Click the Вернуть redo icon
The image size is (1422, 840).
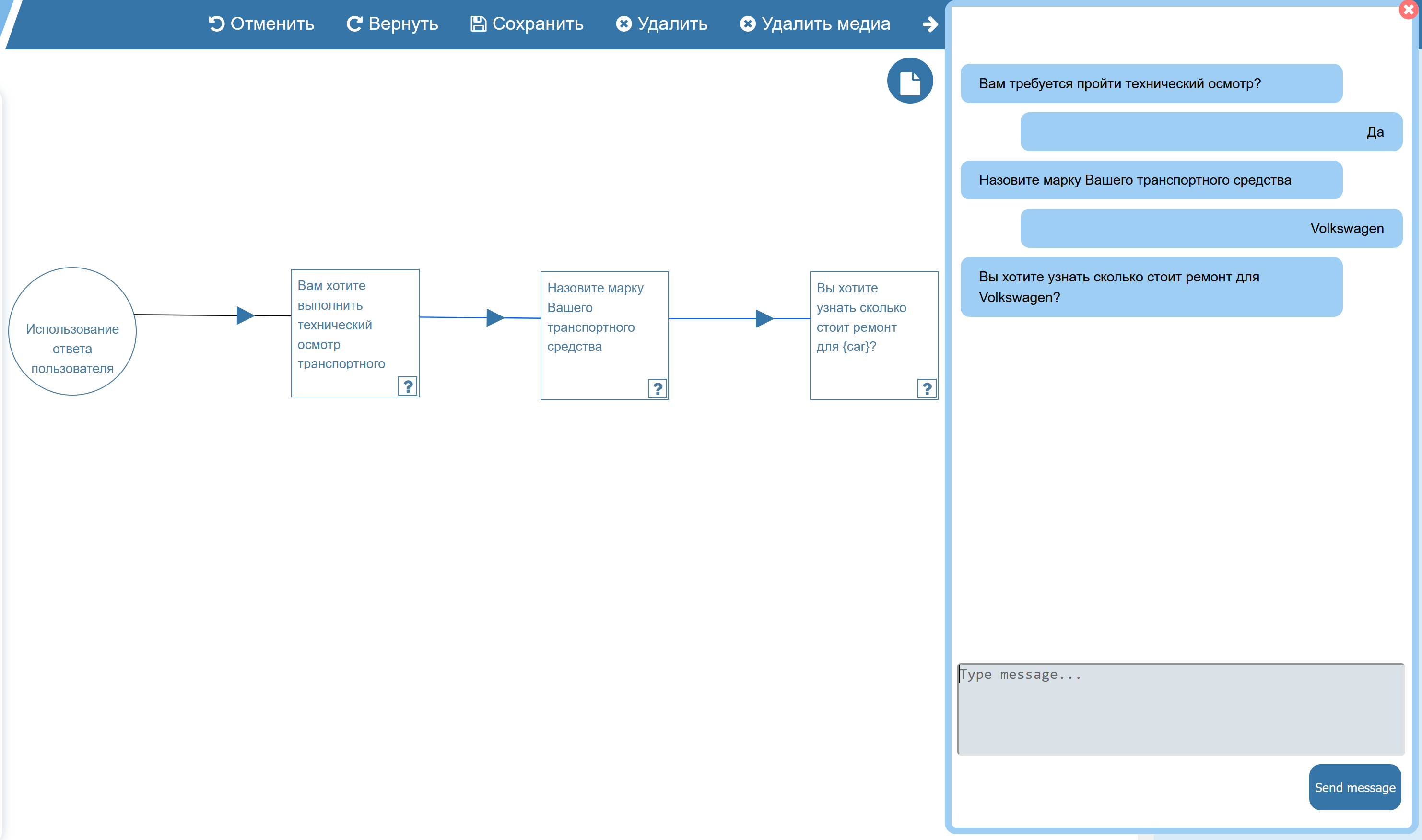pyautogui.click(x=354, y=24)
